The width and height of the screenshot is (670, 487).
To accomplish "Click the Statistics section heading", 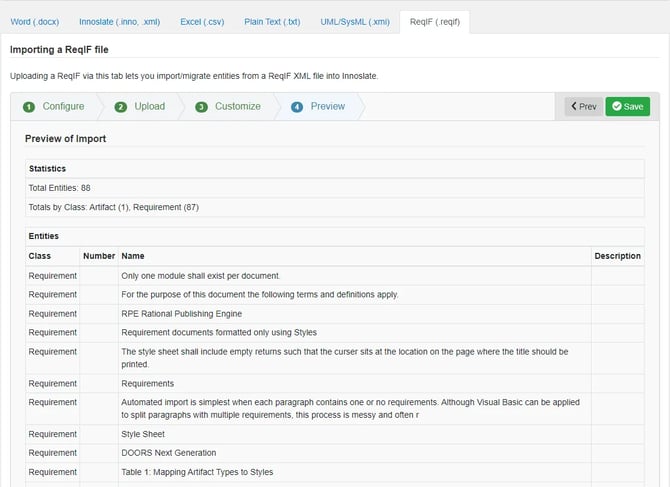I will pyautogui.click(x=47, y=169).
